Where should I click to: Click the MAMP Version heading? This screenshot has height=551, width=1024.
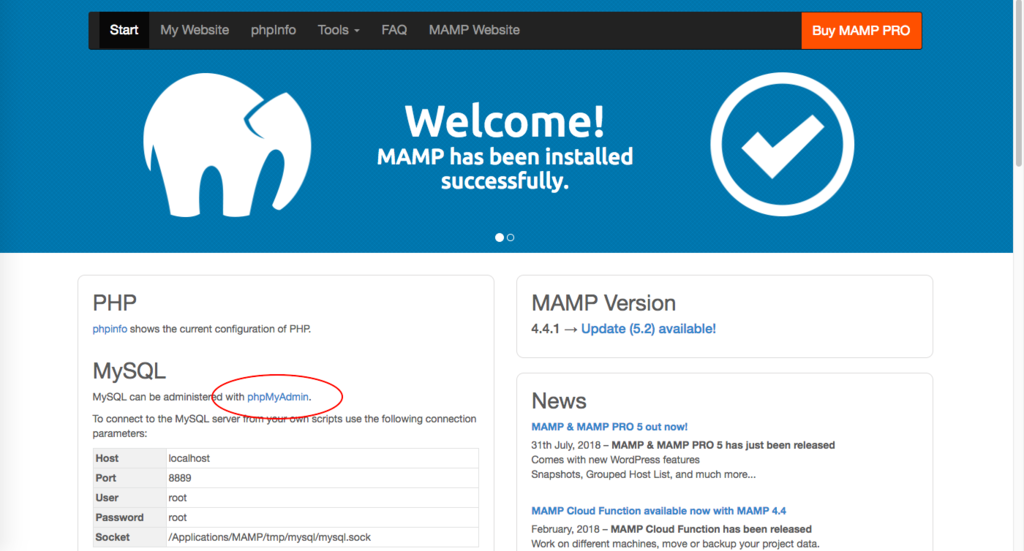603,303
